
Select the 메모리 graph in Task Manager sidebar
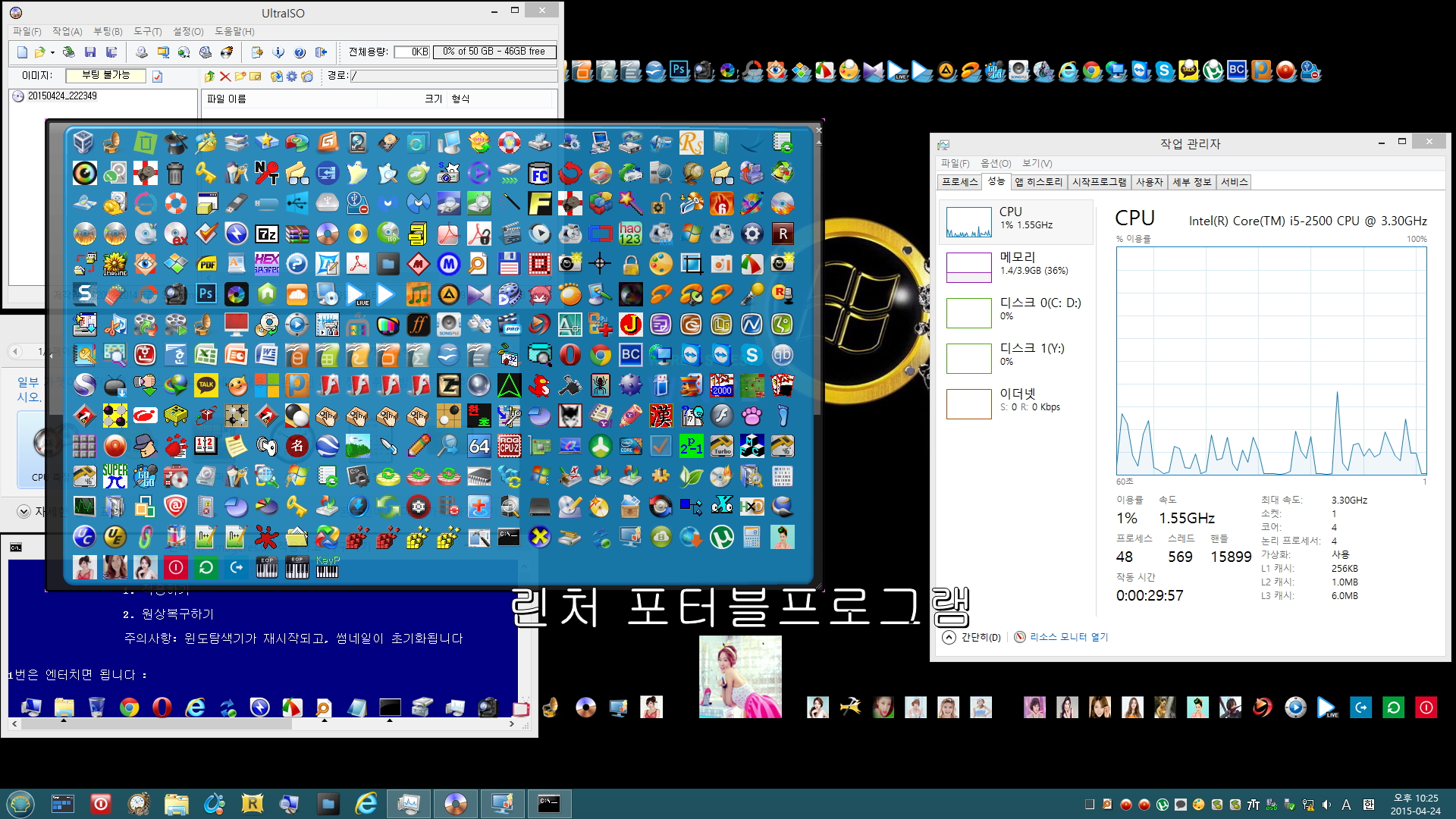click(1016, 266)
